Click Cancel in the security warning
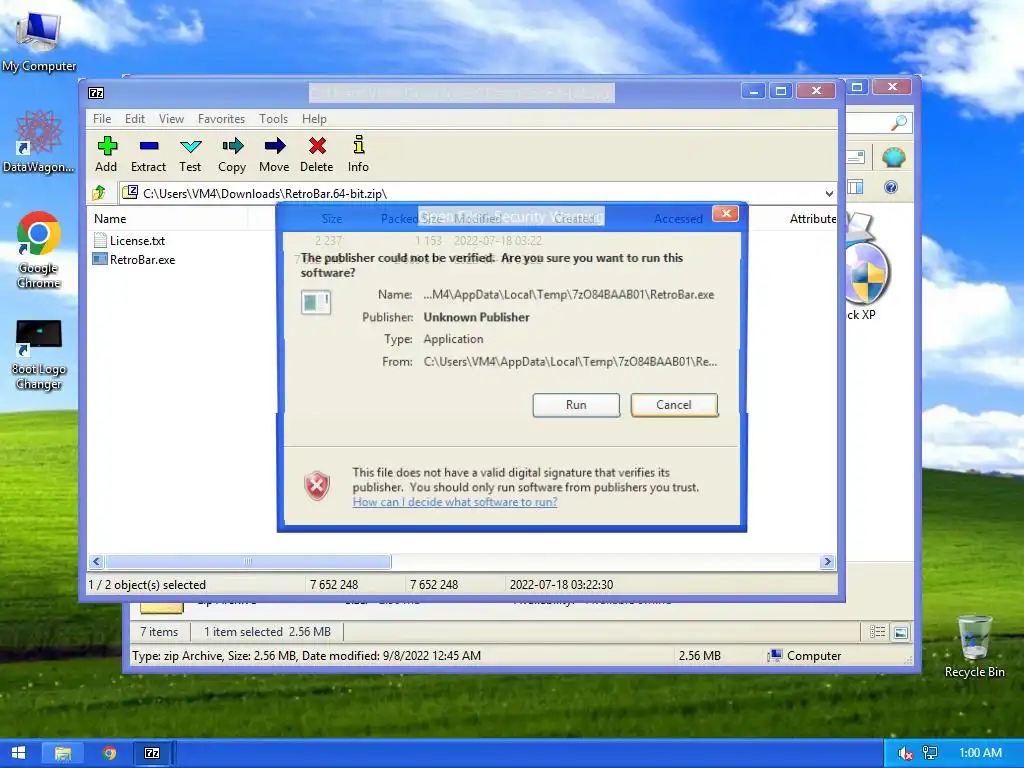 674,405
